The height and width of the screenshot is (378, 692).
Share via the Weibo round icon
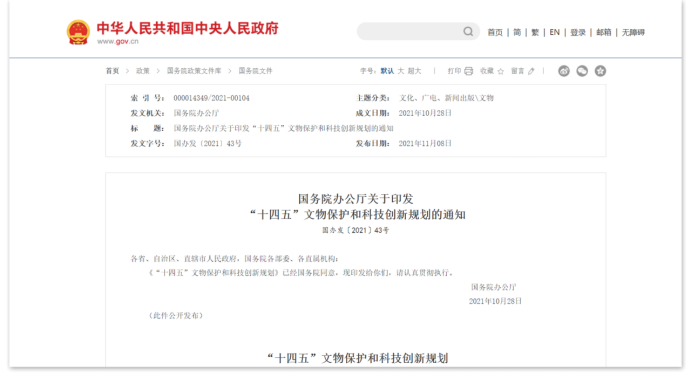(x=564, y=71)
